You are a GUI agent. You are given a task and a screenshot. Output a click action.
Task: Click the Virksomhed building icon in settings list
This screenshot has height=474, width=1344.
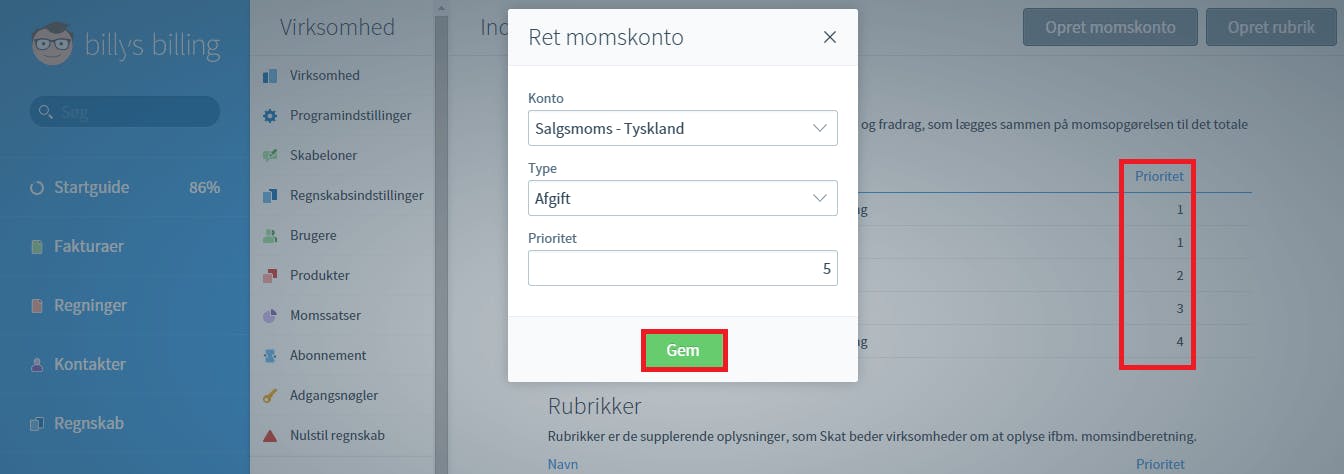click(269, 76)
